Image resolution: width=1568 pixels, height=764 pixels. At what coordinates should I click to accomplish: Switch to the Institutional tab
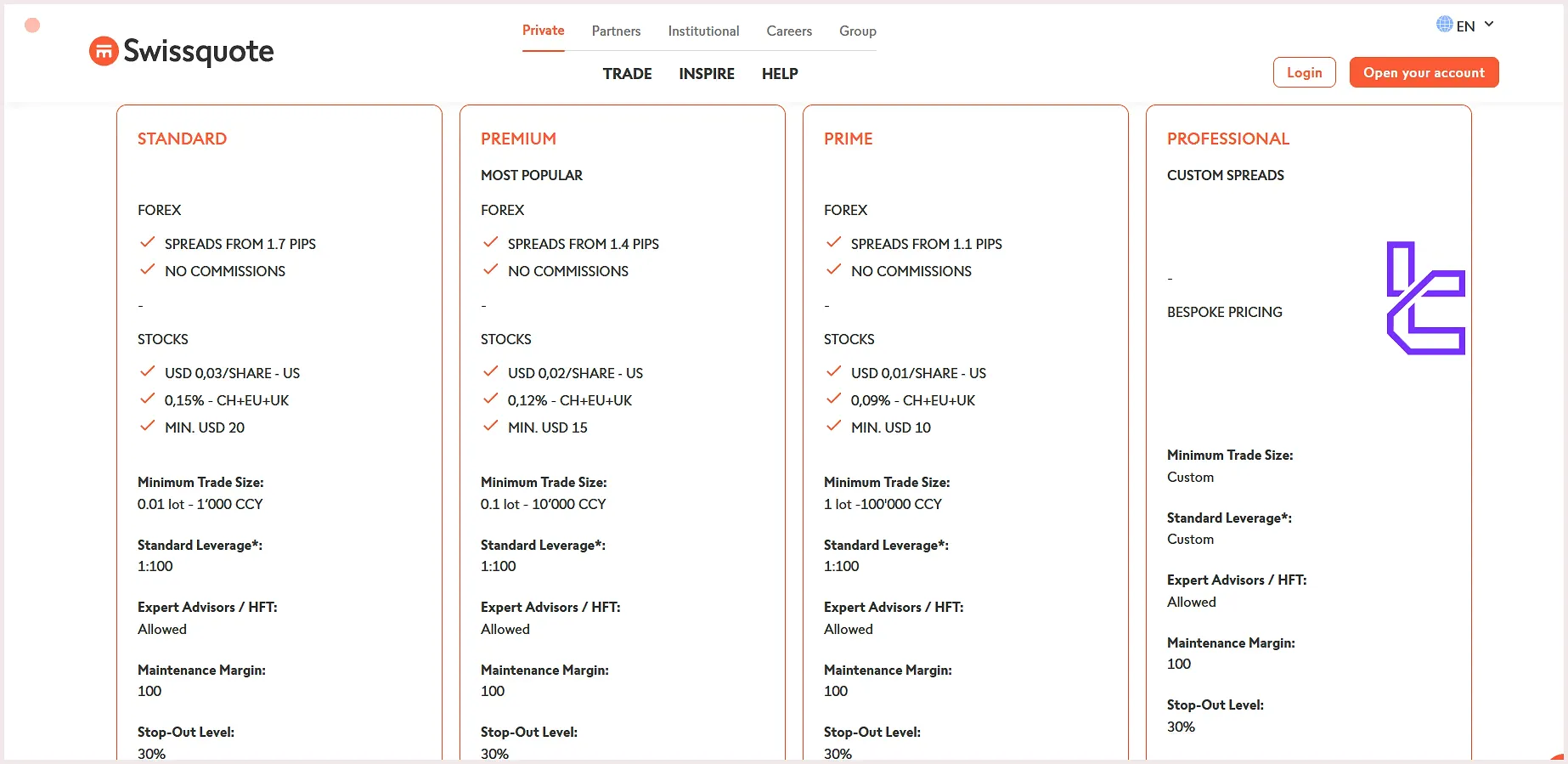click(x=703, y=31)
